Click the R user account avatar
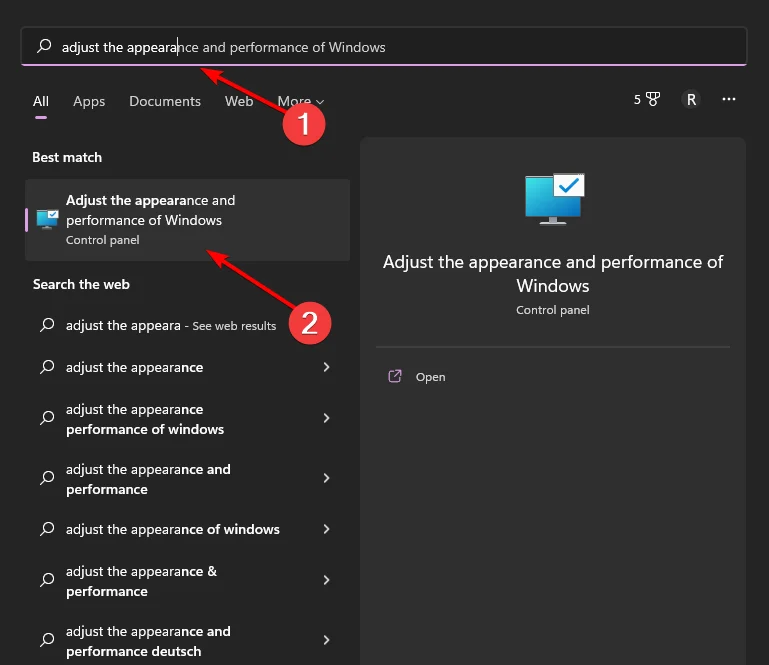769x665 pixels. click(x=690, y=100)
